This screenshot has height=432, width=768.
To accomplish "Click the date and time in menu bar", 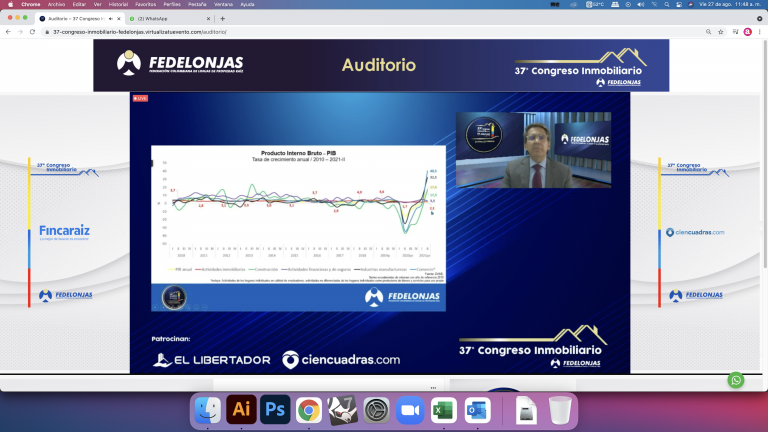I will point(730,4).
